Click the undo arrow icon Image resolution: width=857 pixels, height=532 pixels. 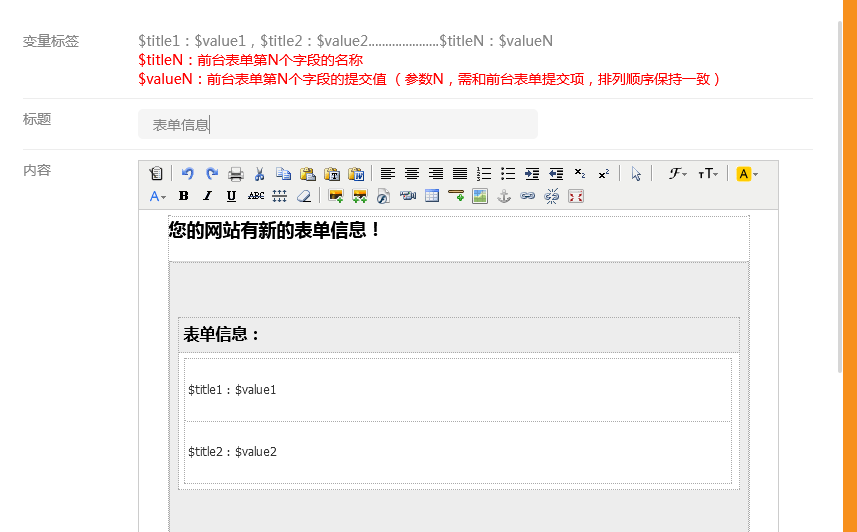pyautogui.click(x=187, y=174)
